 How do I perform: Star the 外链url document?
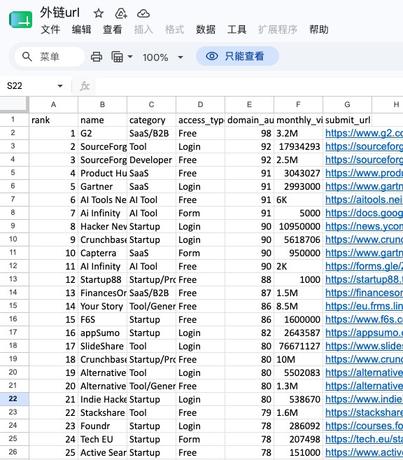[98, 14]
